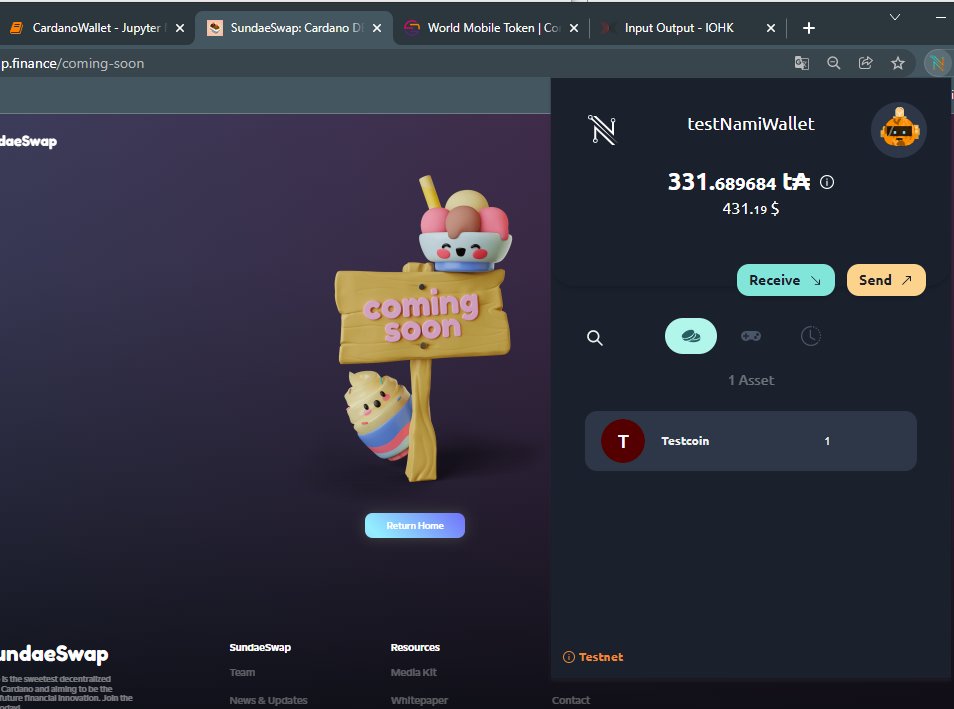Open the Testcoin asset row
954x709 pixels.
(751, 441)
